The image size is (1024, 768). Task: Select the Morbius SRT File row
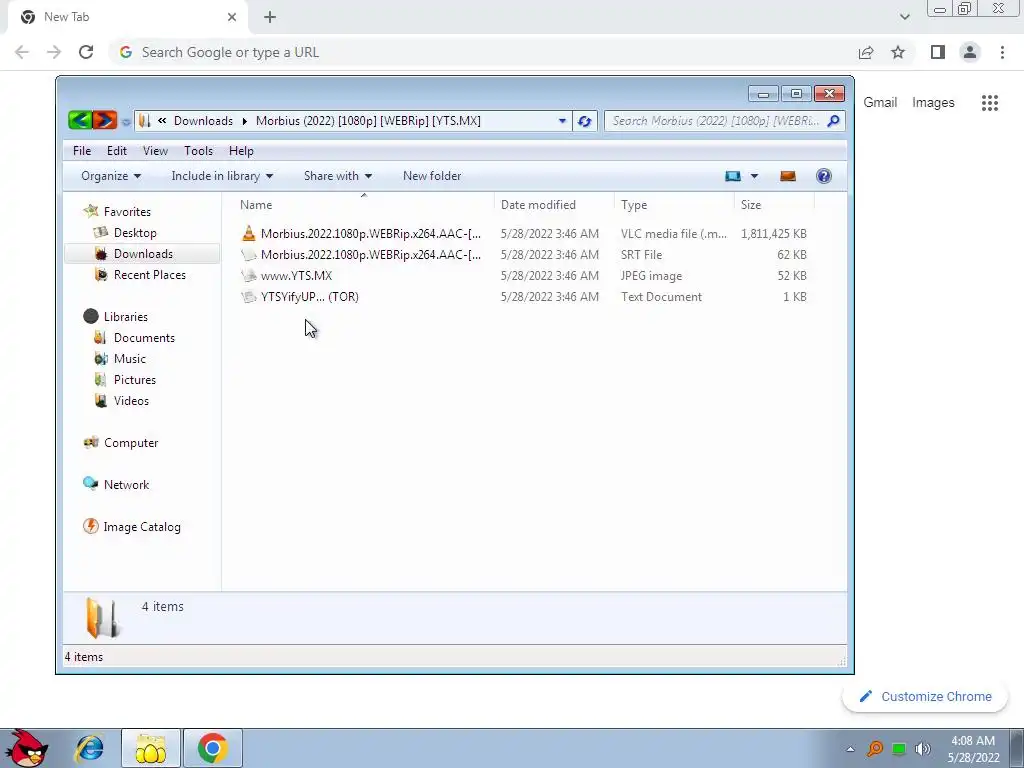coord(523,255)
